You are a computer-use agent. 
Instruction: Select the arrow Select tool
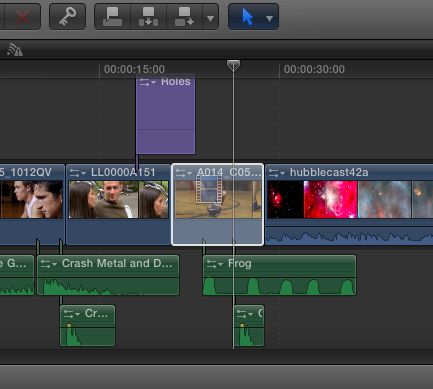click(x=247, y=17)
